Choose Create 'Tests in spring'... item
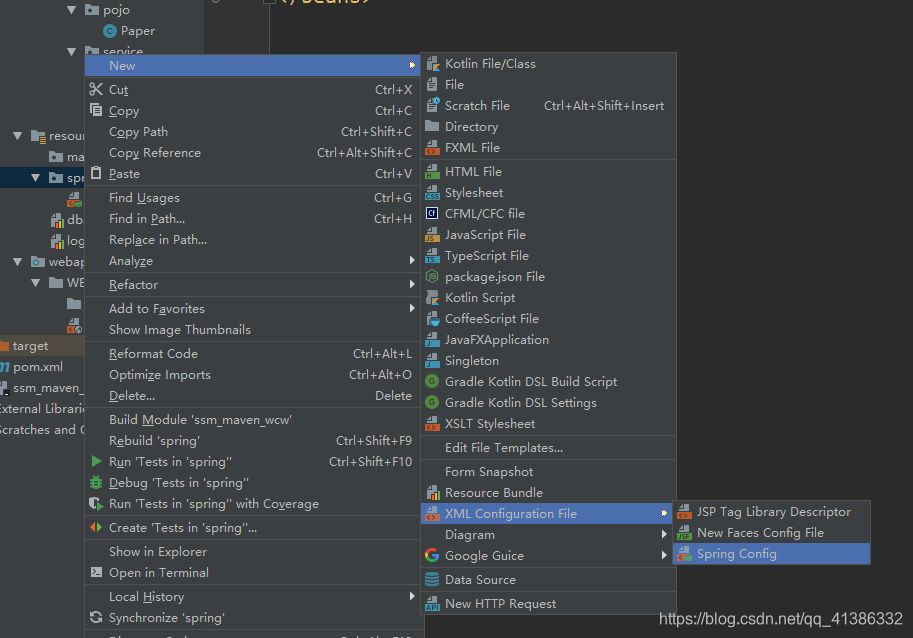Image resolution: width=913 pixels, height=638 pixels. coord(252,527)
